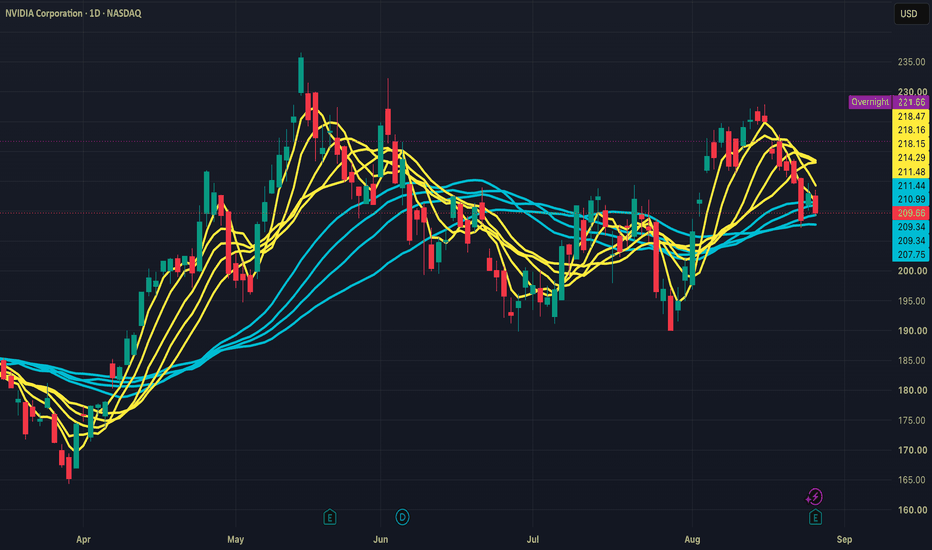The height and width of the screenshot is (550, 932).
Task: Click the yellow 218.16 moving average label
Action: [911, 130]
